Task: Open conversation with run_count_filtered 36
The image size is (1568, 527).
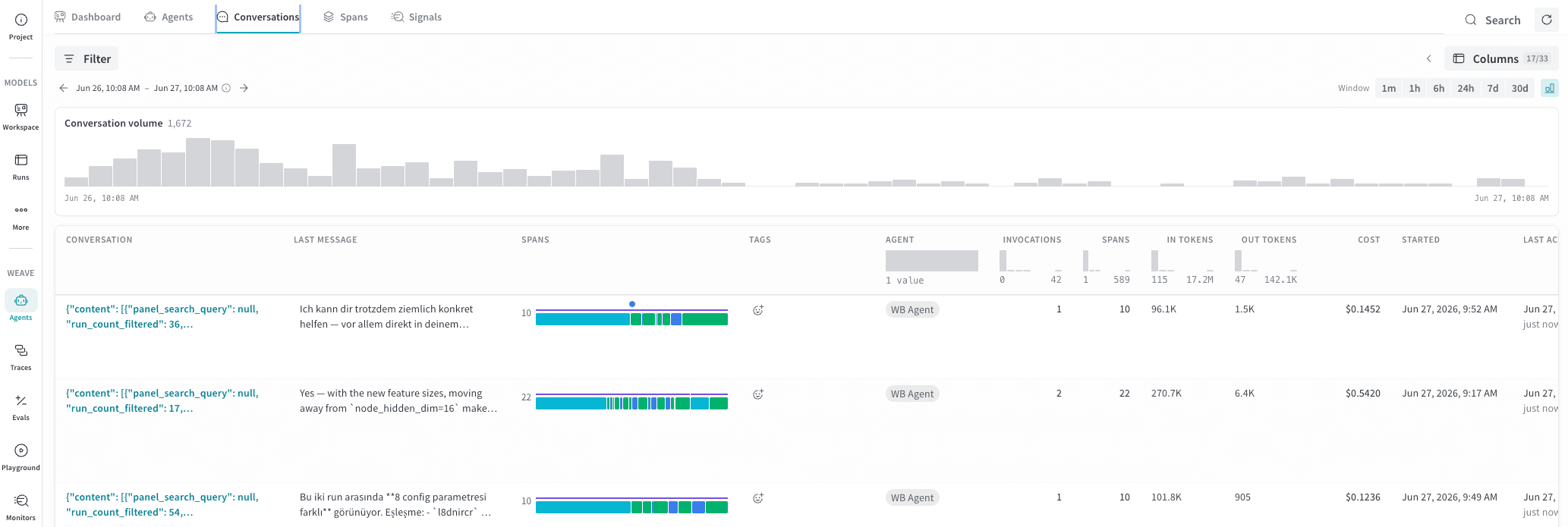Action: point(162,316)
